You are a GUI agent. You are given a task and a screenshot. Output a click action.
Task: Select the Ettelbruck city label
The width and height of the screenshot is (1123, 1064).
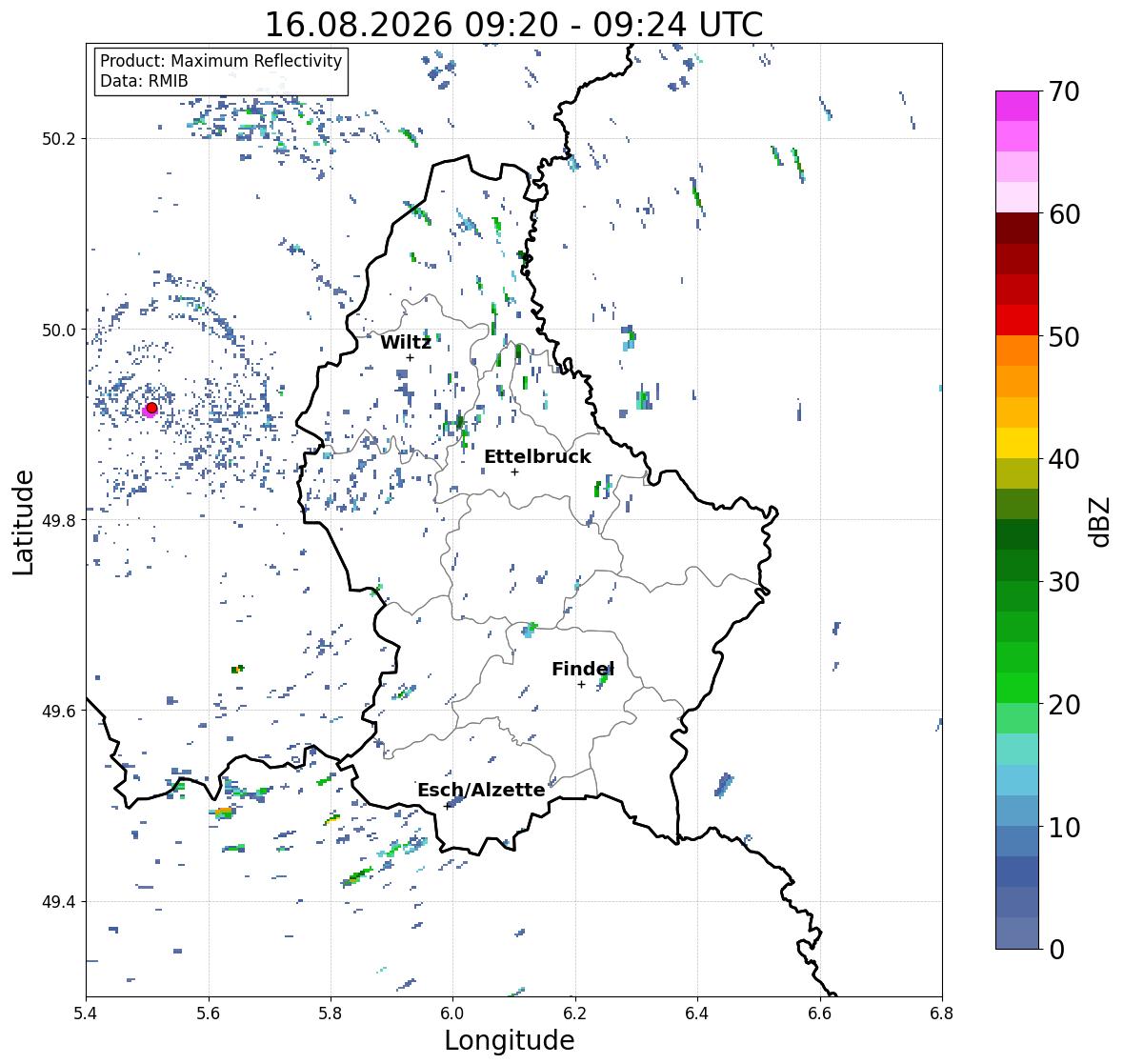(x=537, y=457)
